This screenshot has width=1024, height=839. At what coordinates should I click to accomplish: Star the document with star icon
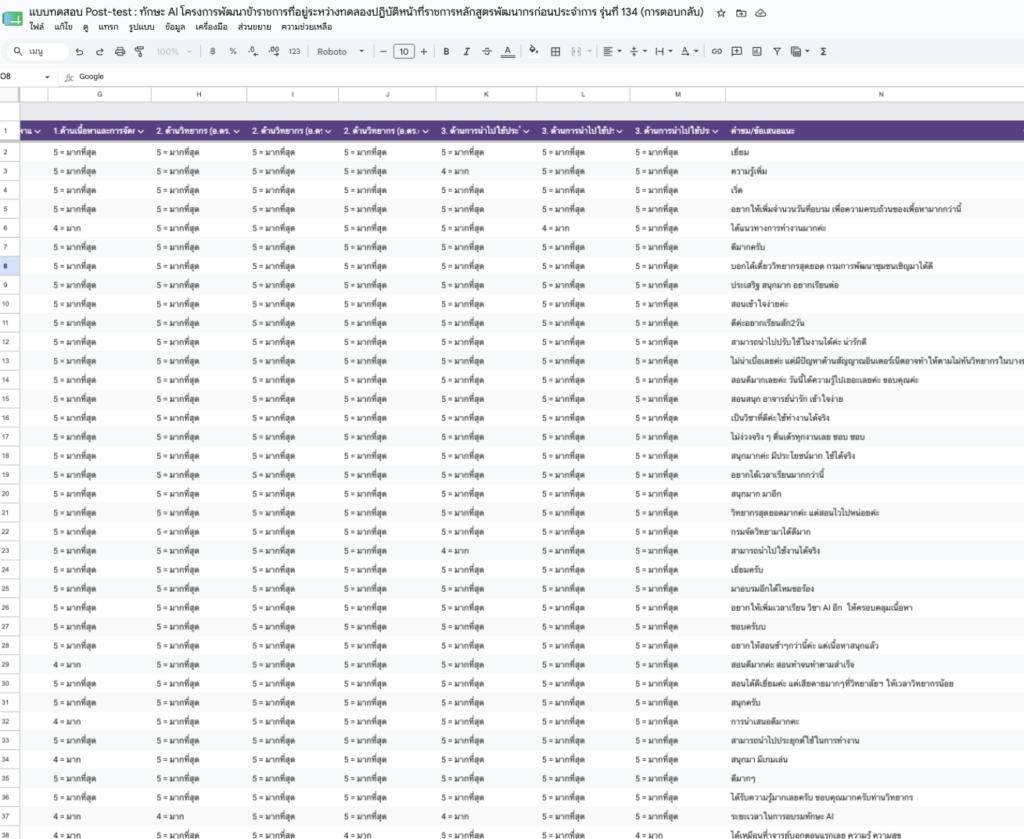(x=721, y=13)
